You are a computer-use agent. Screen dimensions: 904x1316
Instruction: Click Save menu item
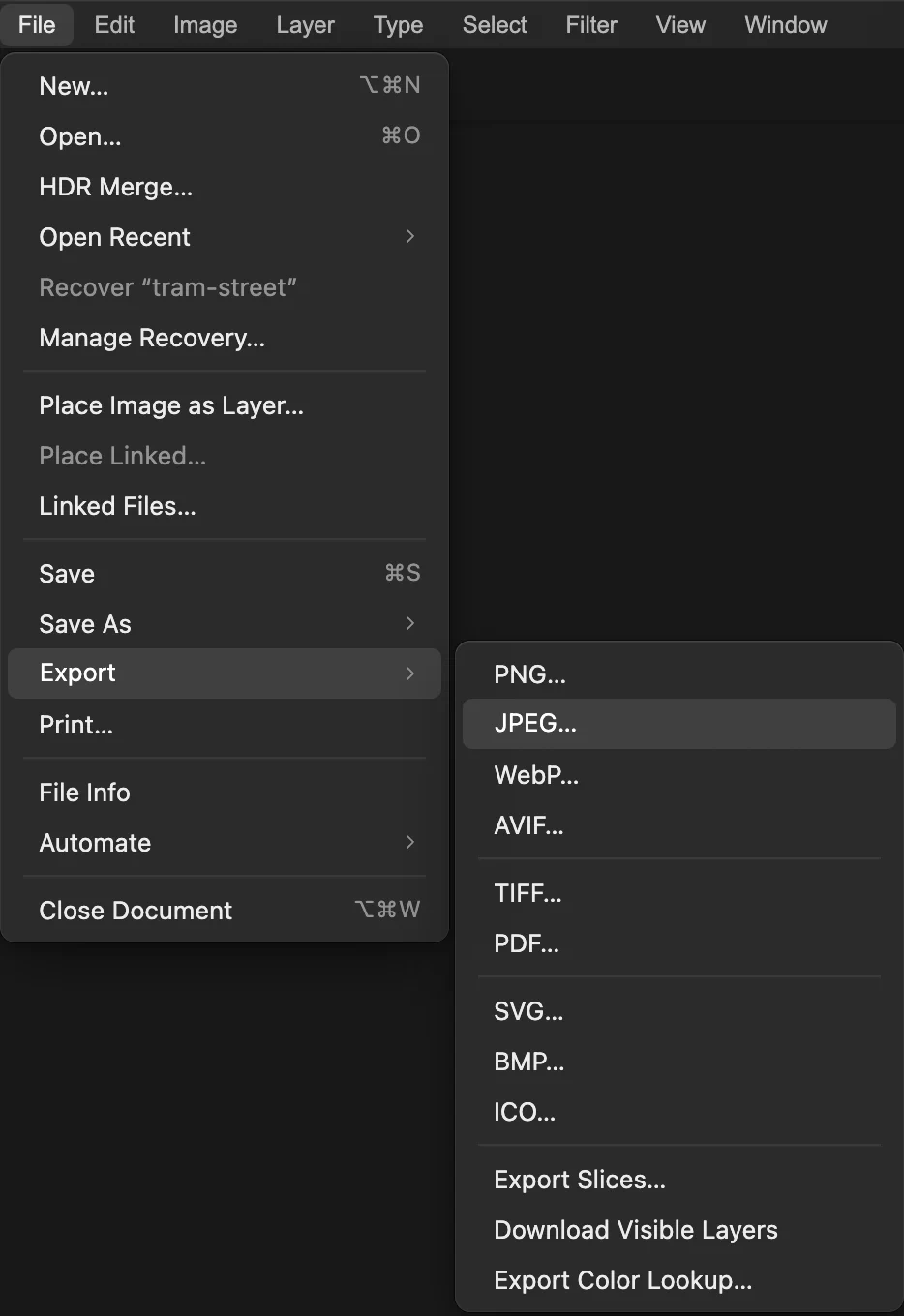(225, 574)
